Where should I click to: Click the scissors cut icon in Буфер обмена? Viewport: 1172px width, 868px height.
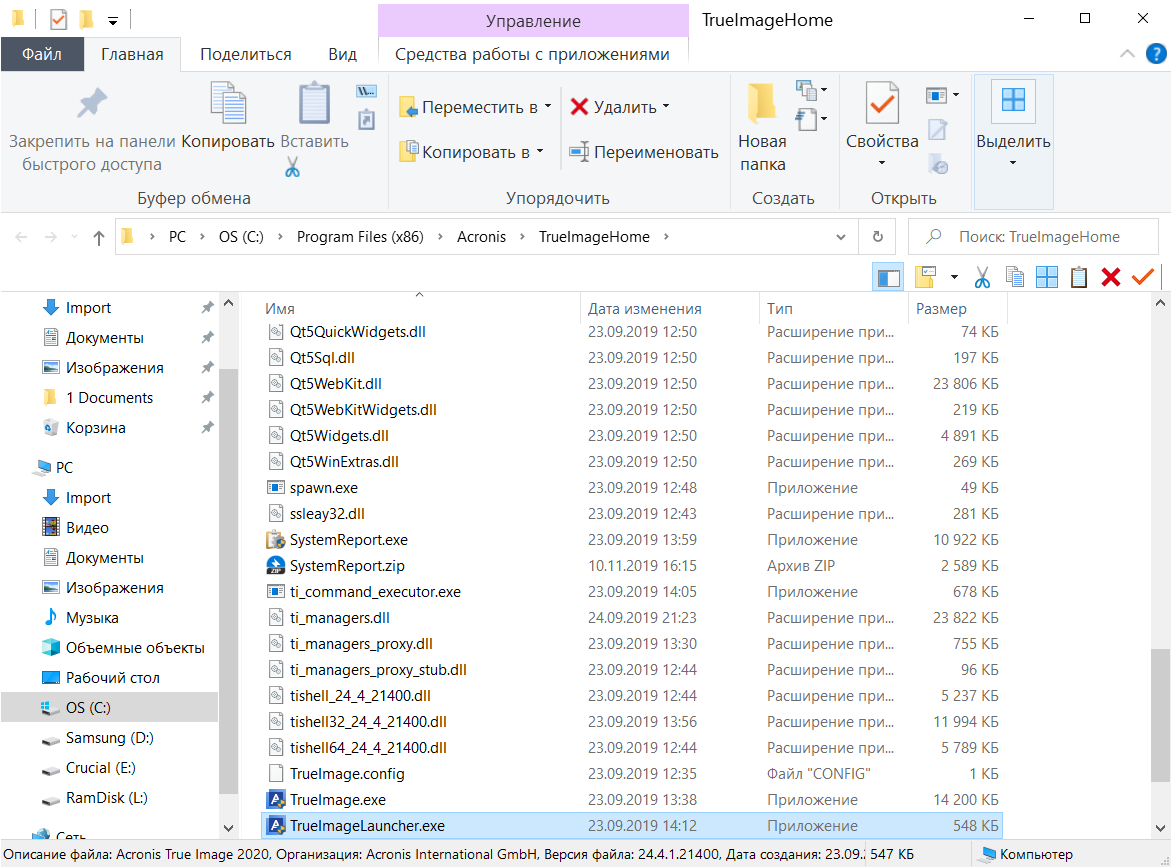click(x=292, y=167)
